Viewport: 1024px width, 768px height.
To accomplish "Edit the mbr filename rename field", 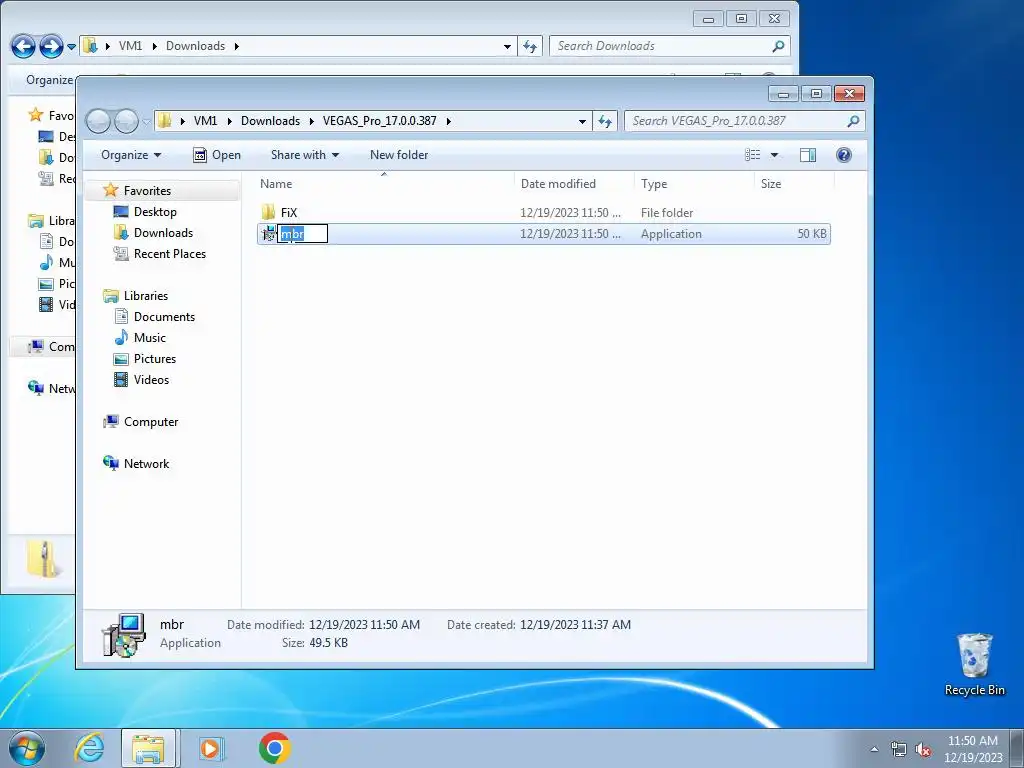I will pyautogui.click(x=302, y=234).
